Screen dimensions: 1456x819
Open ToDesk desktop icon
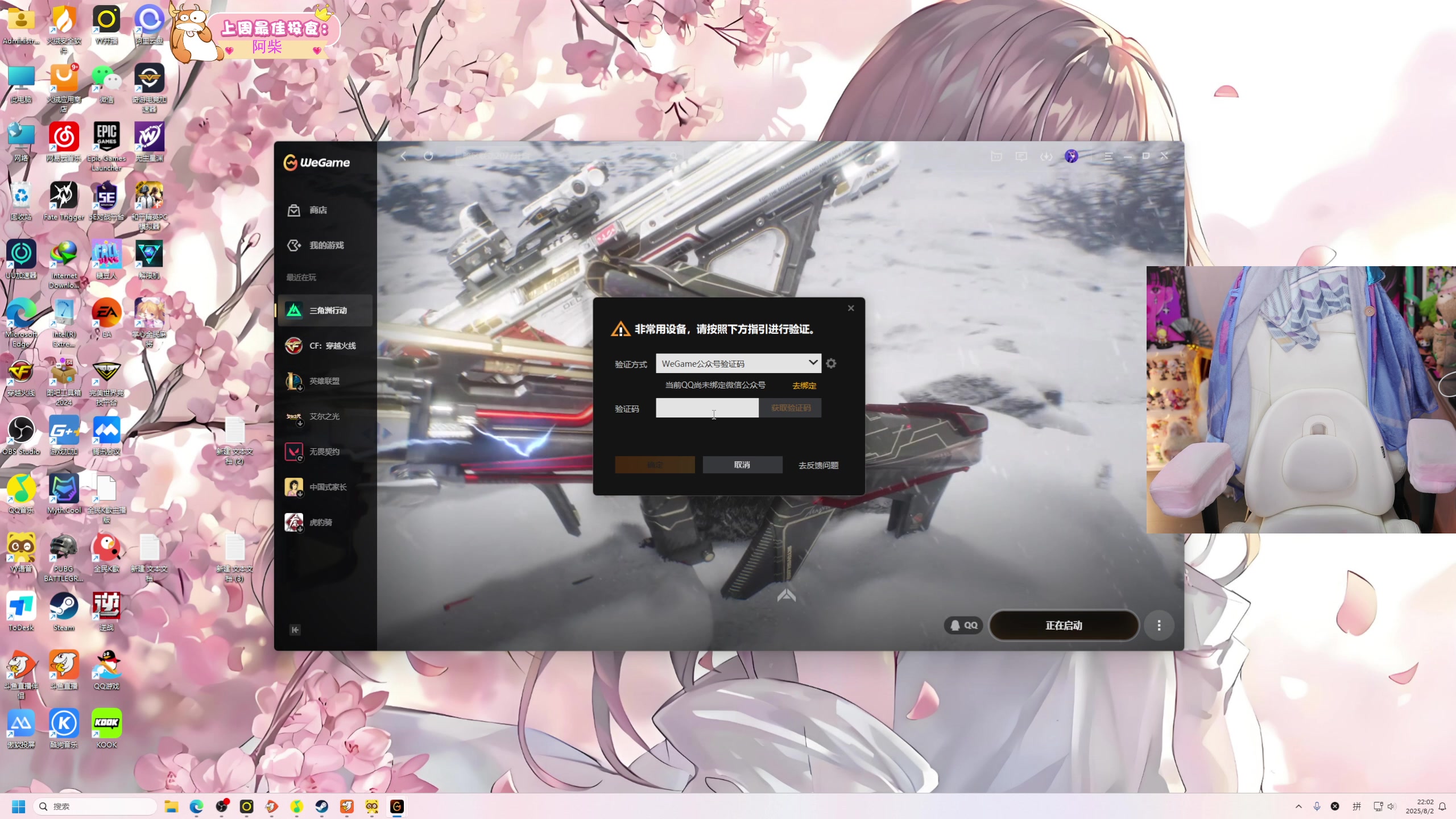21,612
